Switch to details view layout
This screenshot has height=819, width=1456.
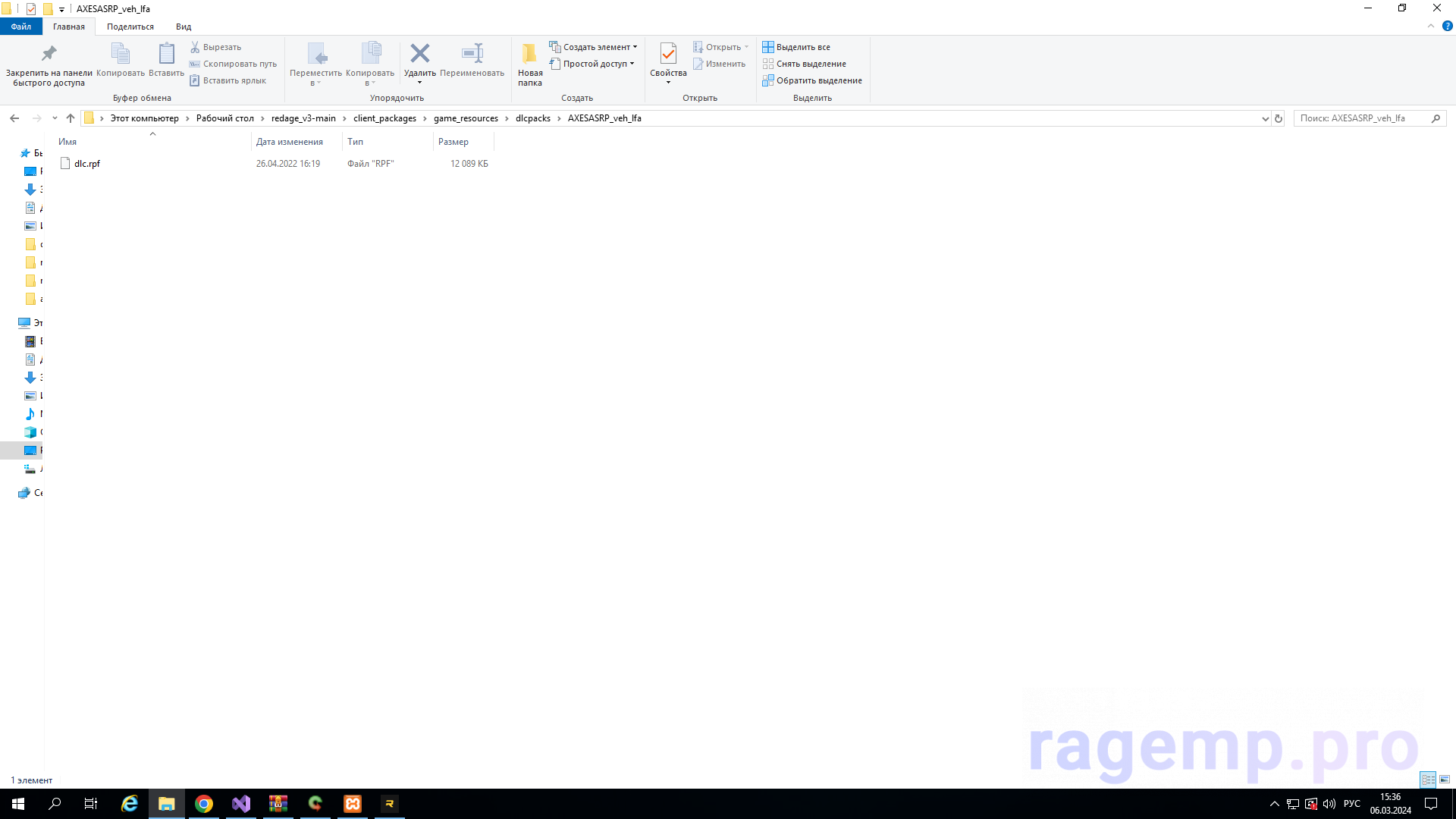click(x=1428, y=780)
